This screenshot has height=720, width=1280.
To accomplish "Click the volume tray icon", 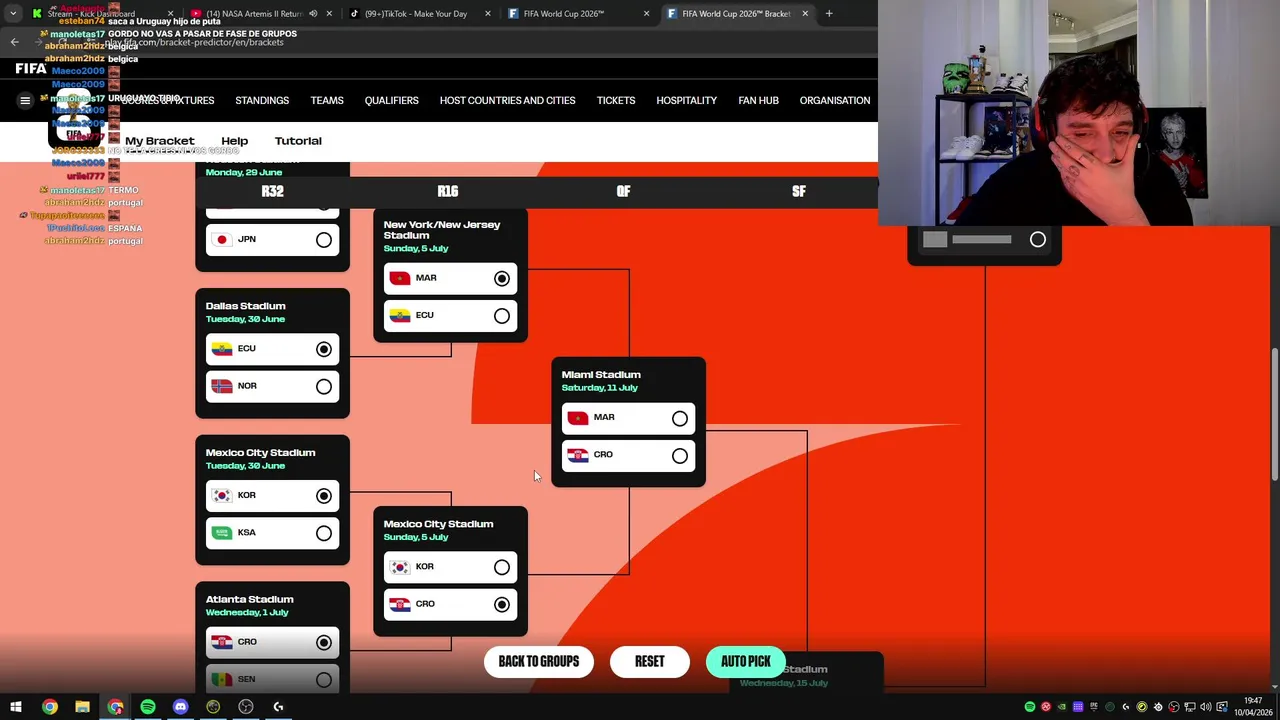I will (1205, 707).
